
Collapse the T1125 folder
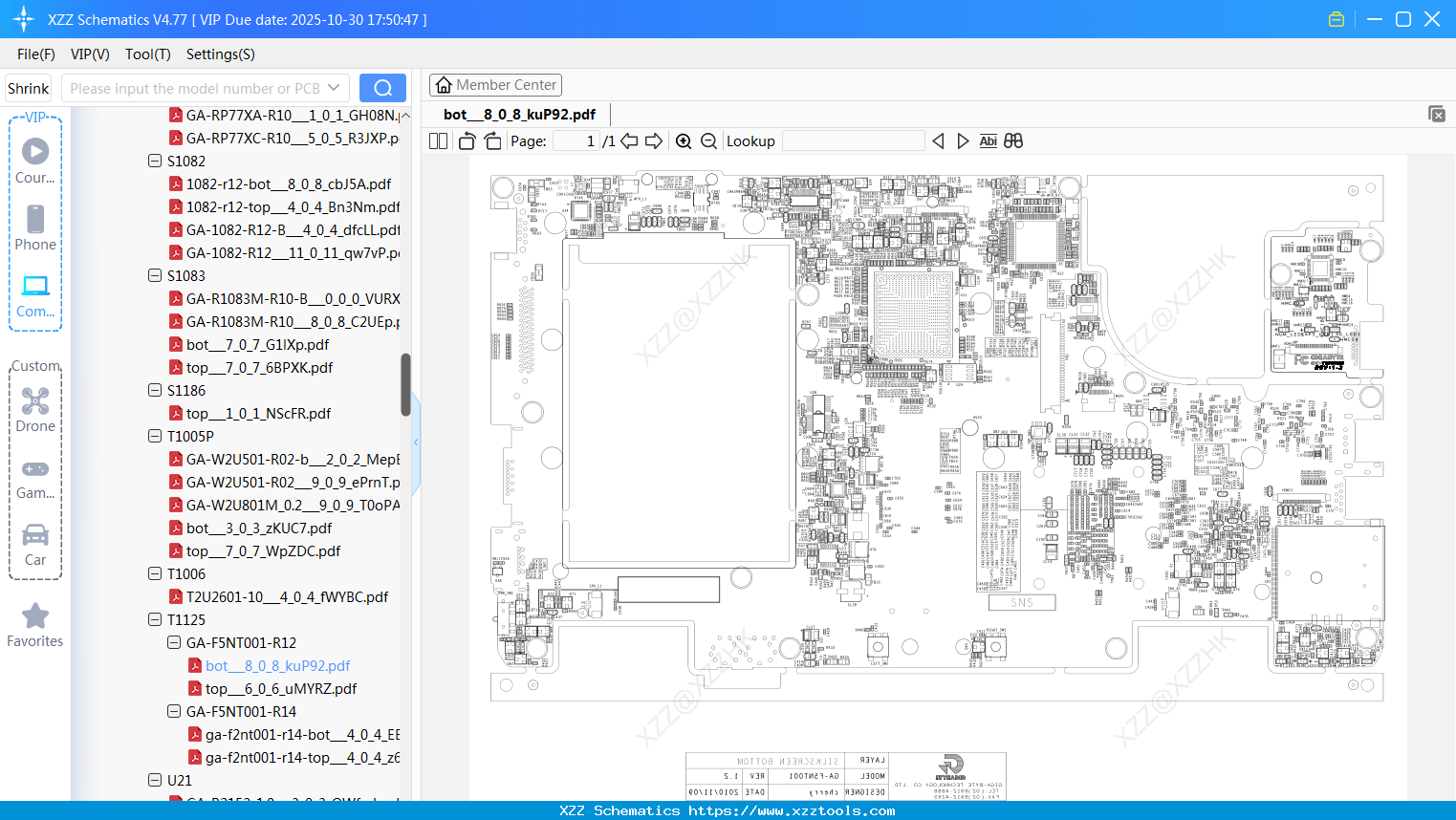155,619
